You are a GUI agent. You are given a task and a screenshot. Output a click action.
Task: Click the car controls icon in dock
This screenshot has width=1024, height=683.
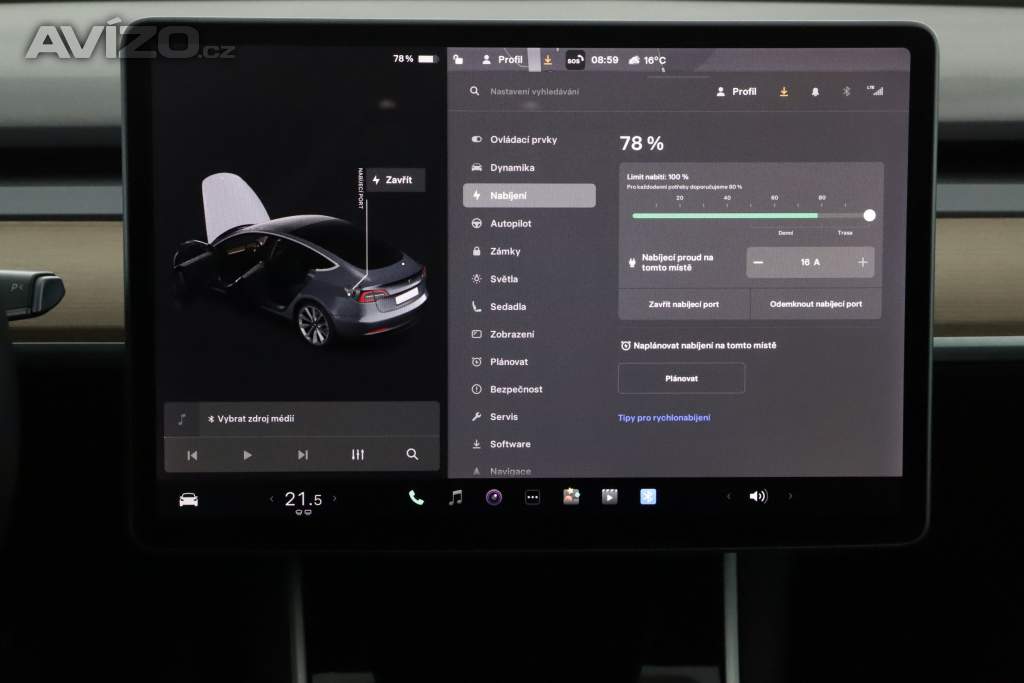point(189,500)
